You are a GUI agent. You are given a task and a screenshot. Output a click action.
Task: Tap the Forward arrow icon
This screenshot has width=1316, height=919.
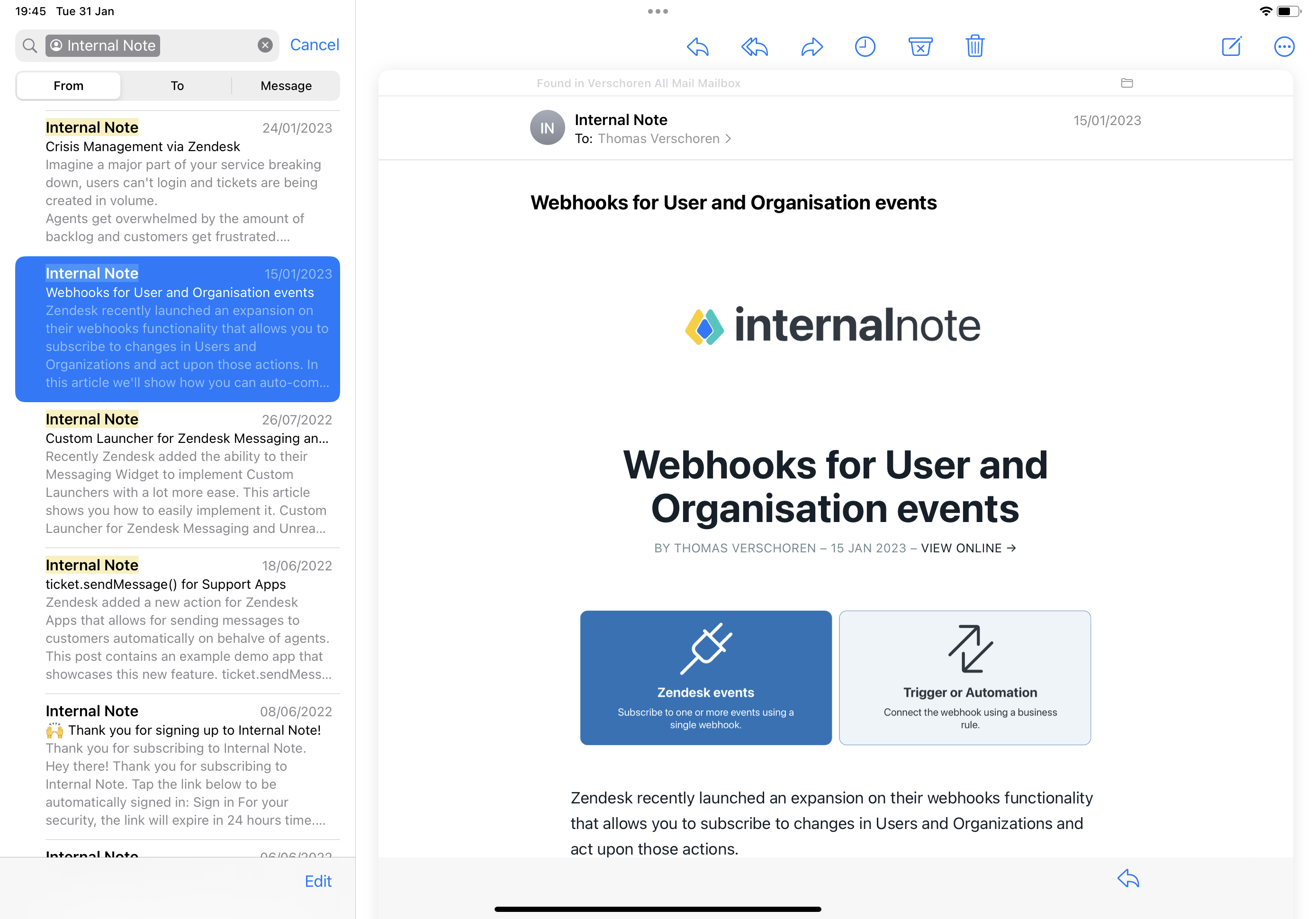811,46
